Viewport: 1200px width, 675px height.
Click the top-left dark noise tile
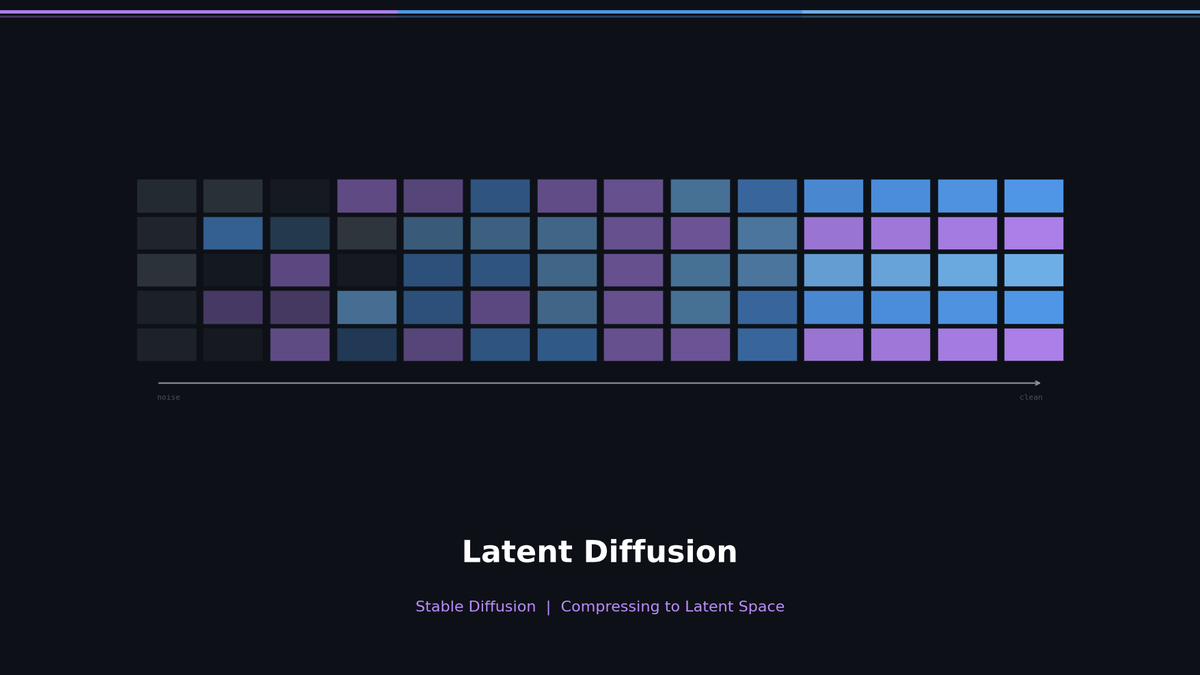pyautogui.click(x=166, y=195)
